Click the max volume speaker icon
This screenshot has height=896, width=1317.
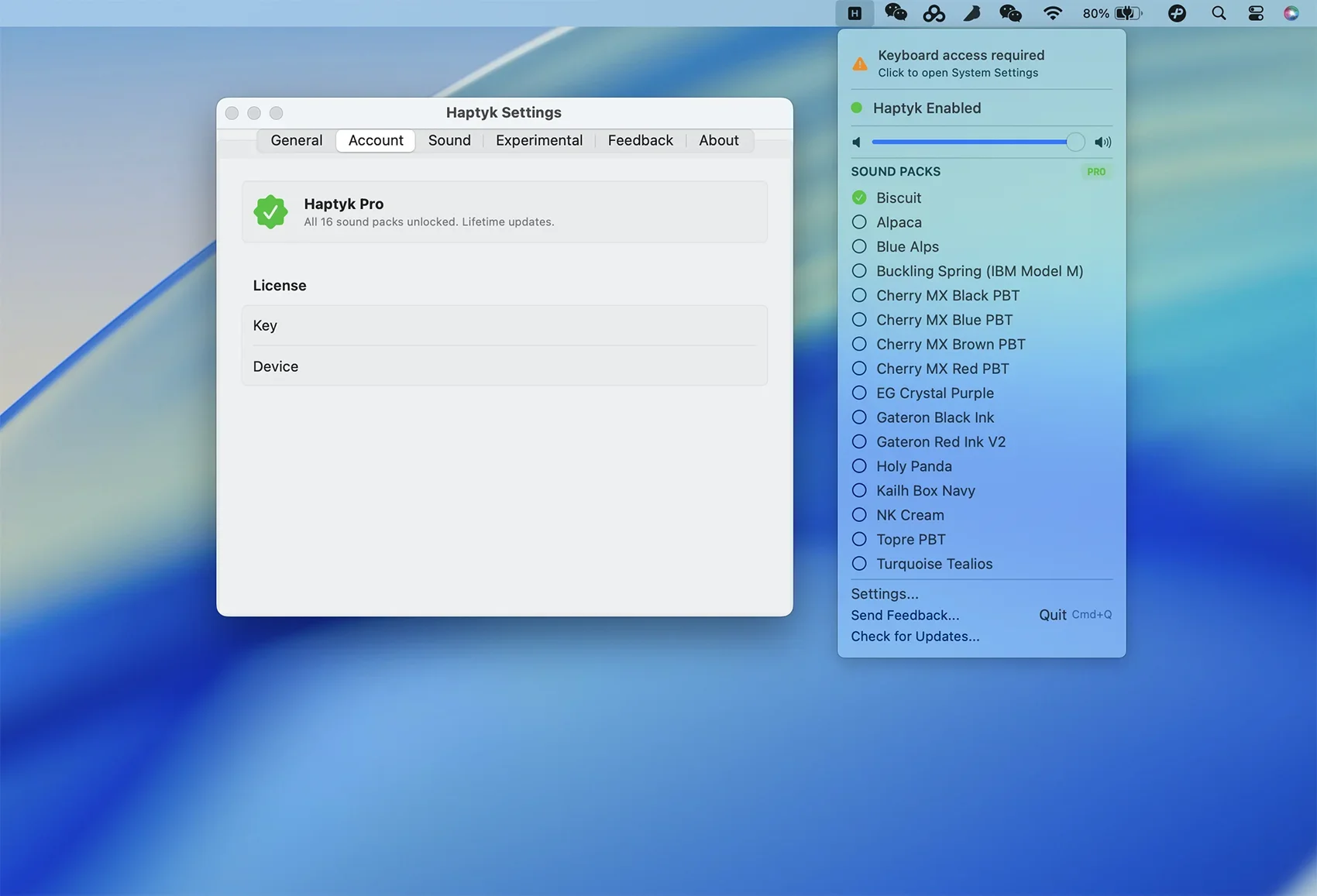(x=1102, y=142)
